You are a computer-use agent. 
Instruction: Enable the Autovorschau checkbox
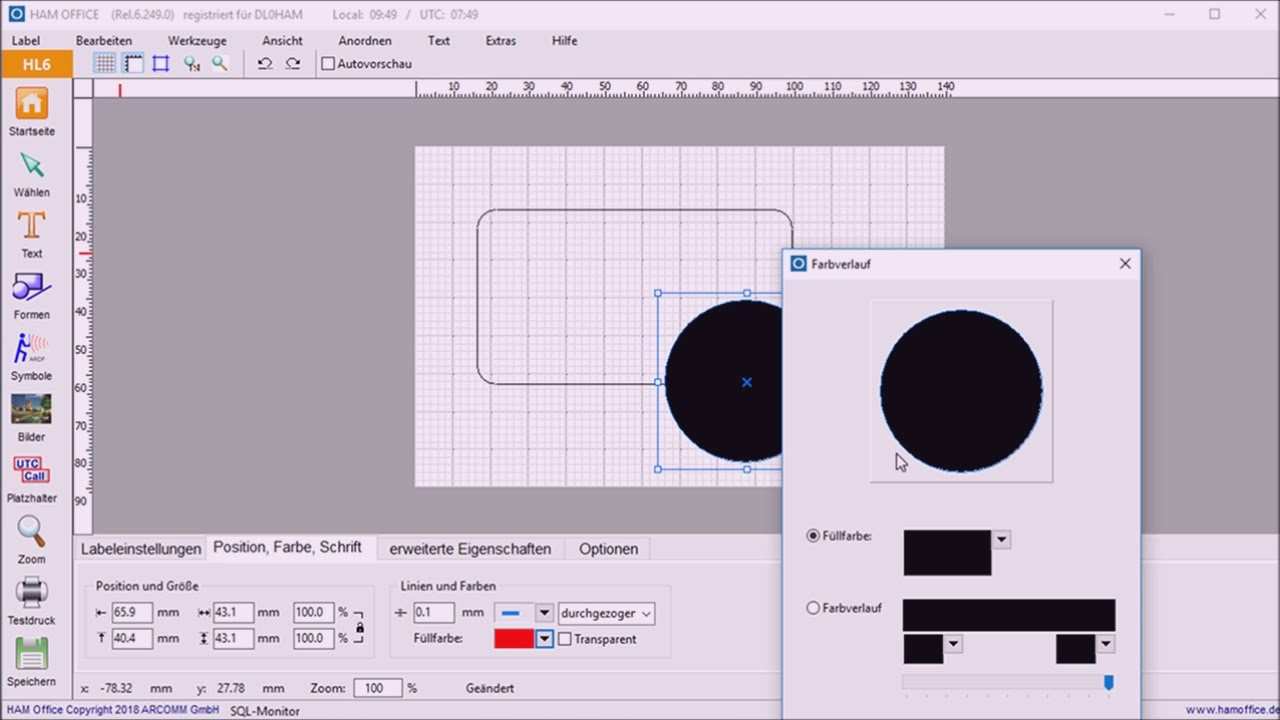click(328, 64)
